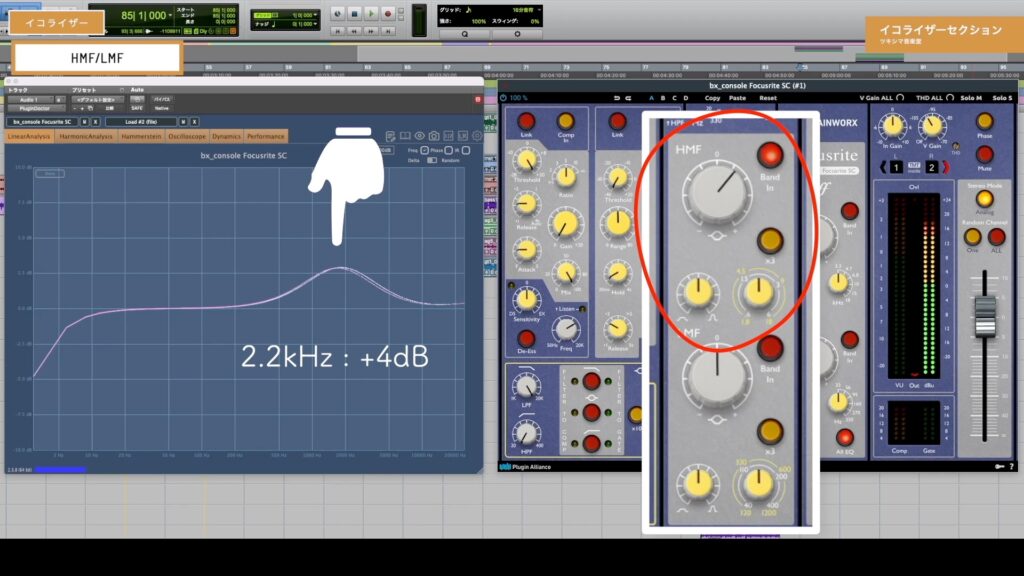Select the previous channel left arrow
1024x576 pixels.
click(x=883, y=167)
